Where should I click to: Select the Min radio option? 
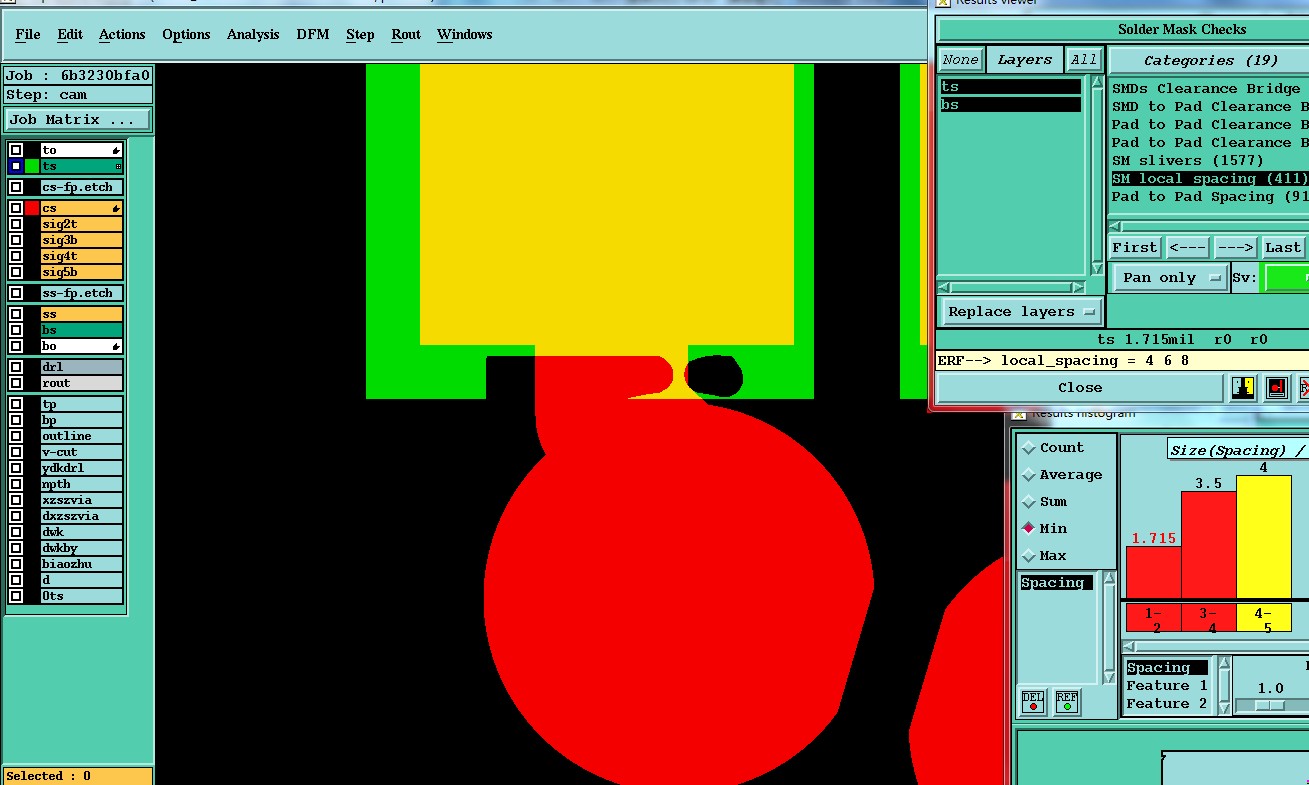pyautogui.click(x=1029, y=529)
